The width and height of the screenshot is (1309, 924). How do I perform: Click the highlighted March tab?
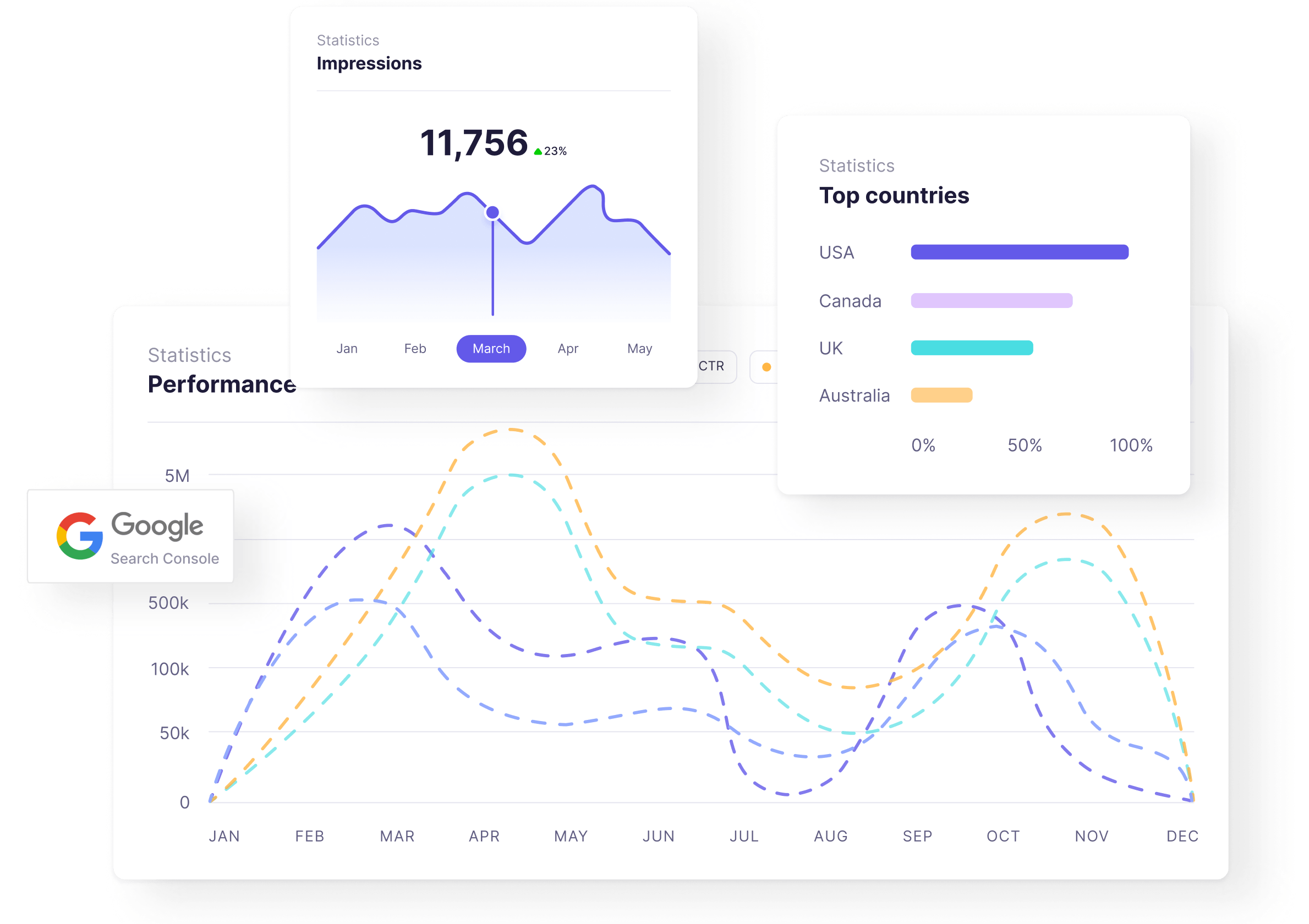(491, 349)
